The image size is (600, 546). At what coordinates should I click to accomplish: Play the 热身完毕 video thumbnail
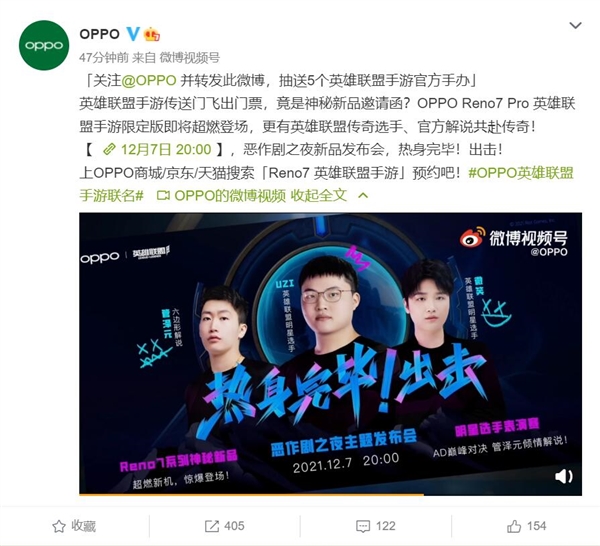330,353
